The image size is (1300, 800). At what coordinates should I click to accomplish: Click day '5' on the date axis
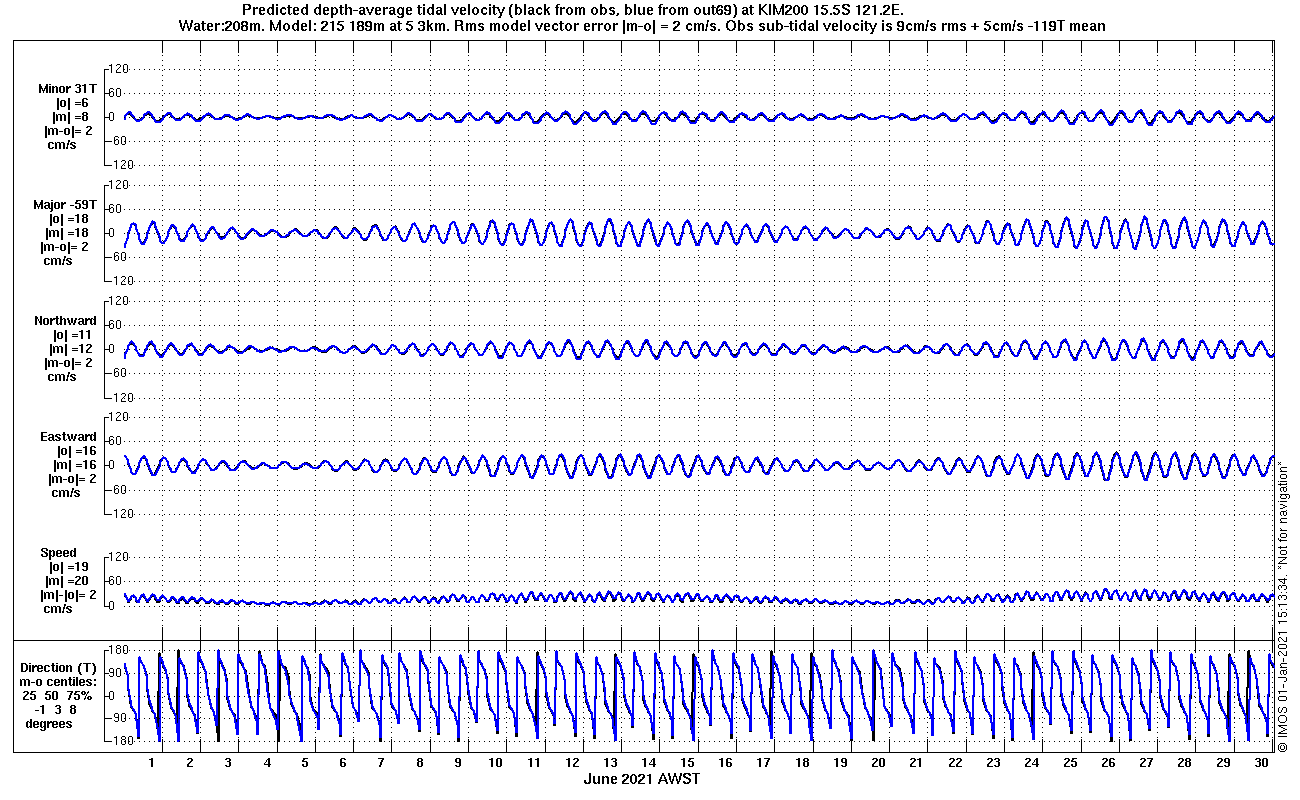click(x=304, y=763)
